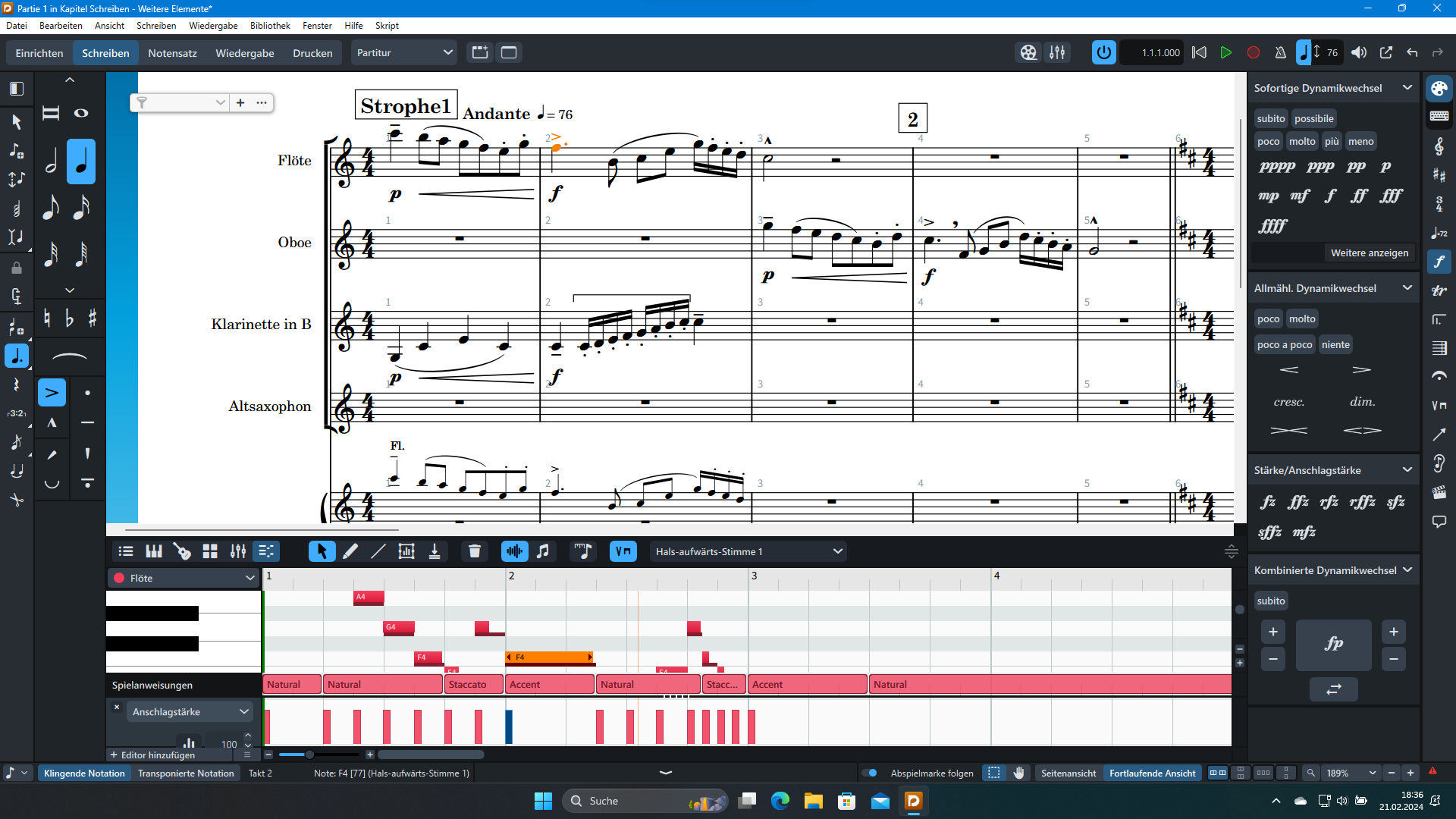Select the line tool in key editor
The image size is (1456, 819).
click(x=378, y=551)
